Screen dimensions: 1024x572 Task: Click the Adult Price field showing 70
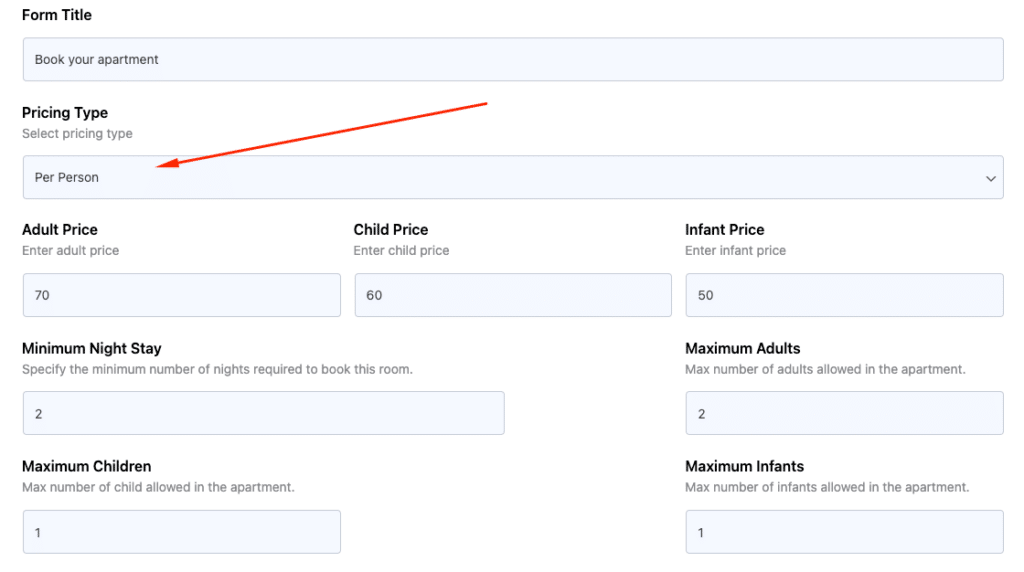point(182,295)
